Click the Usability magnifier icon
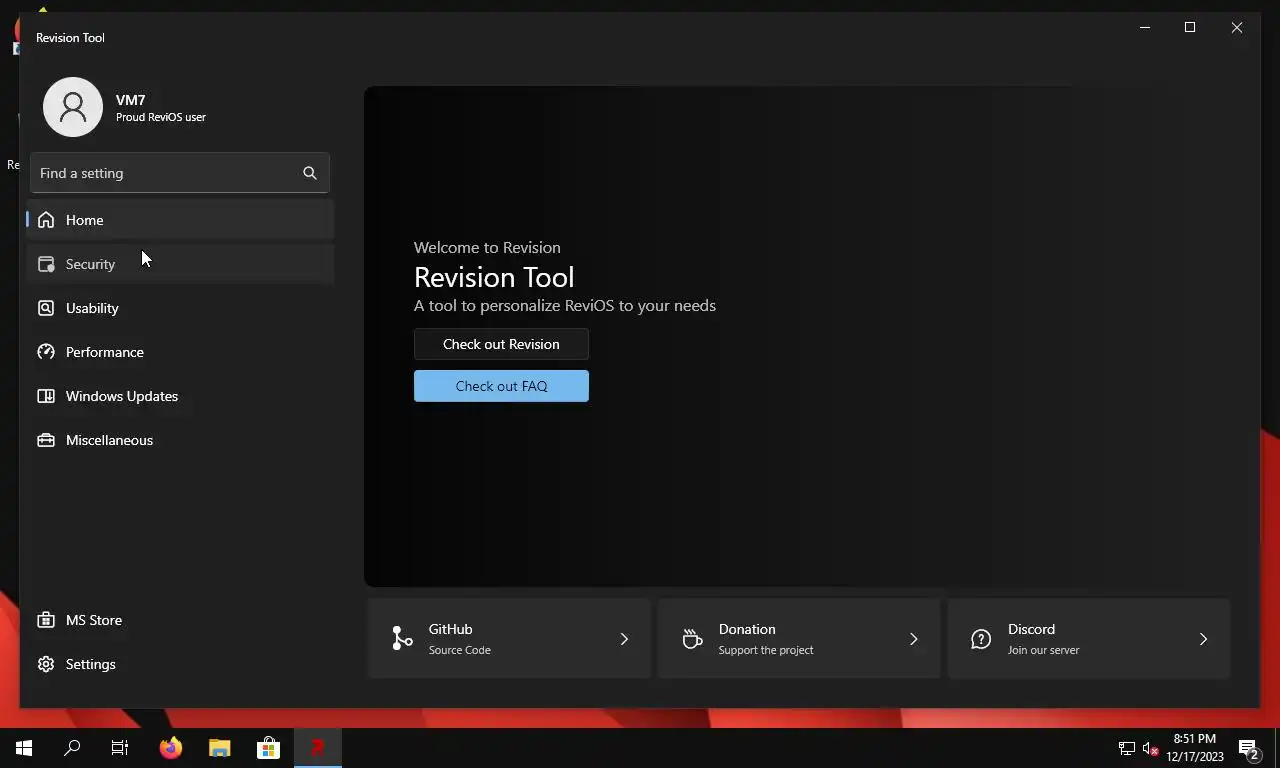This screenshot has width=1280, height=768. pyautogui.click(x=46, y=308)
